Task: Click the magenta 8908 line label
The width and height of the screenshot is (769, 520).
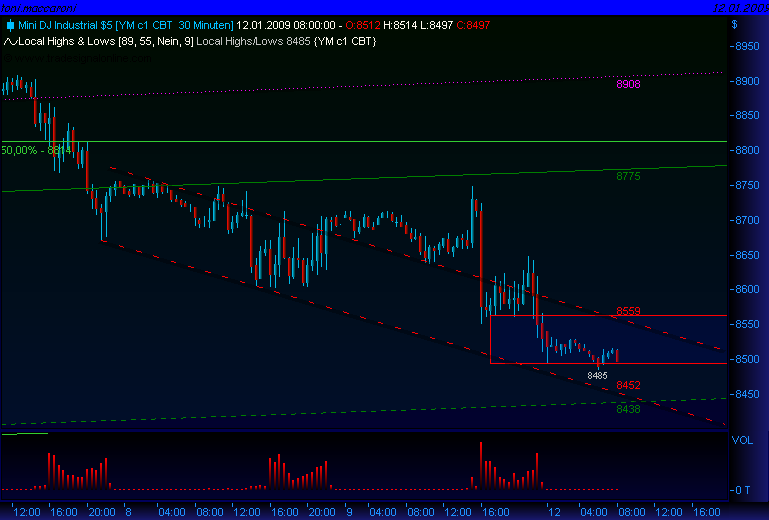Action: [628, 84]
